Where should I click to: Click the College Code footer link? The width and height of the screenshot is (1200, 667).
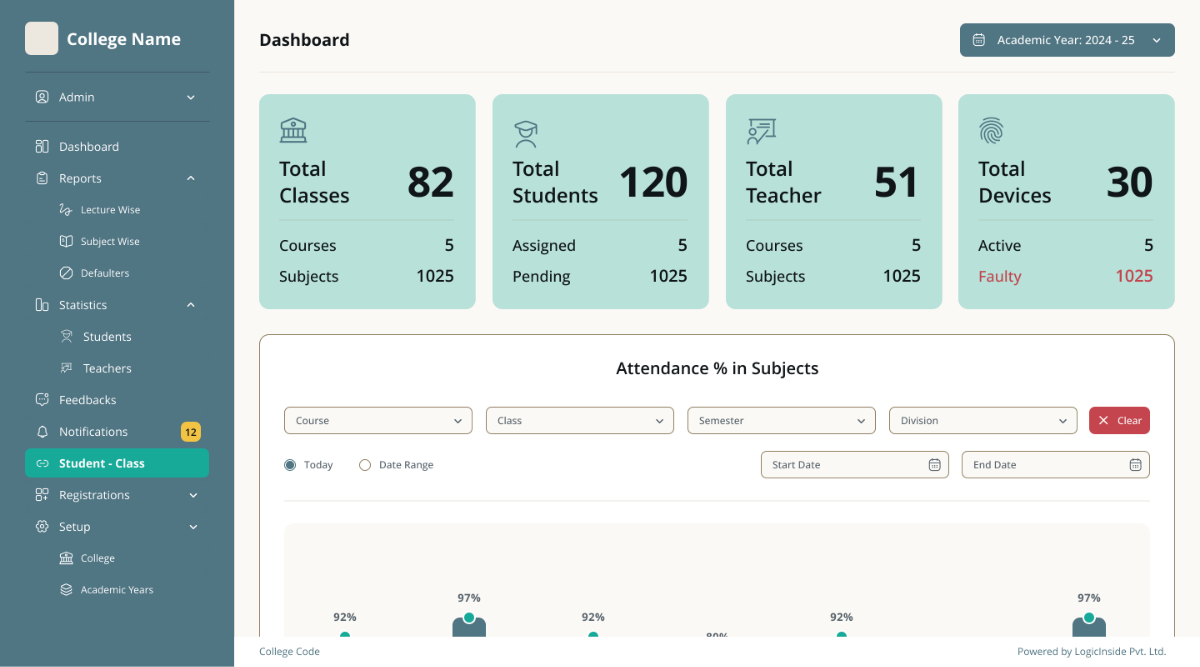[x=289, y=652]
